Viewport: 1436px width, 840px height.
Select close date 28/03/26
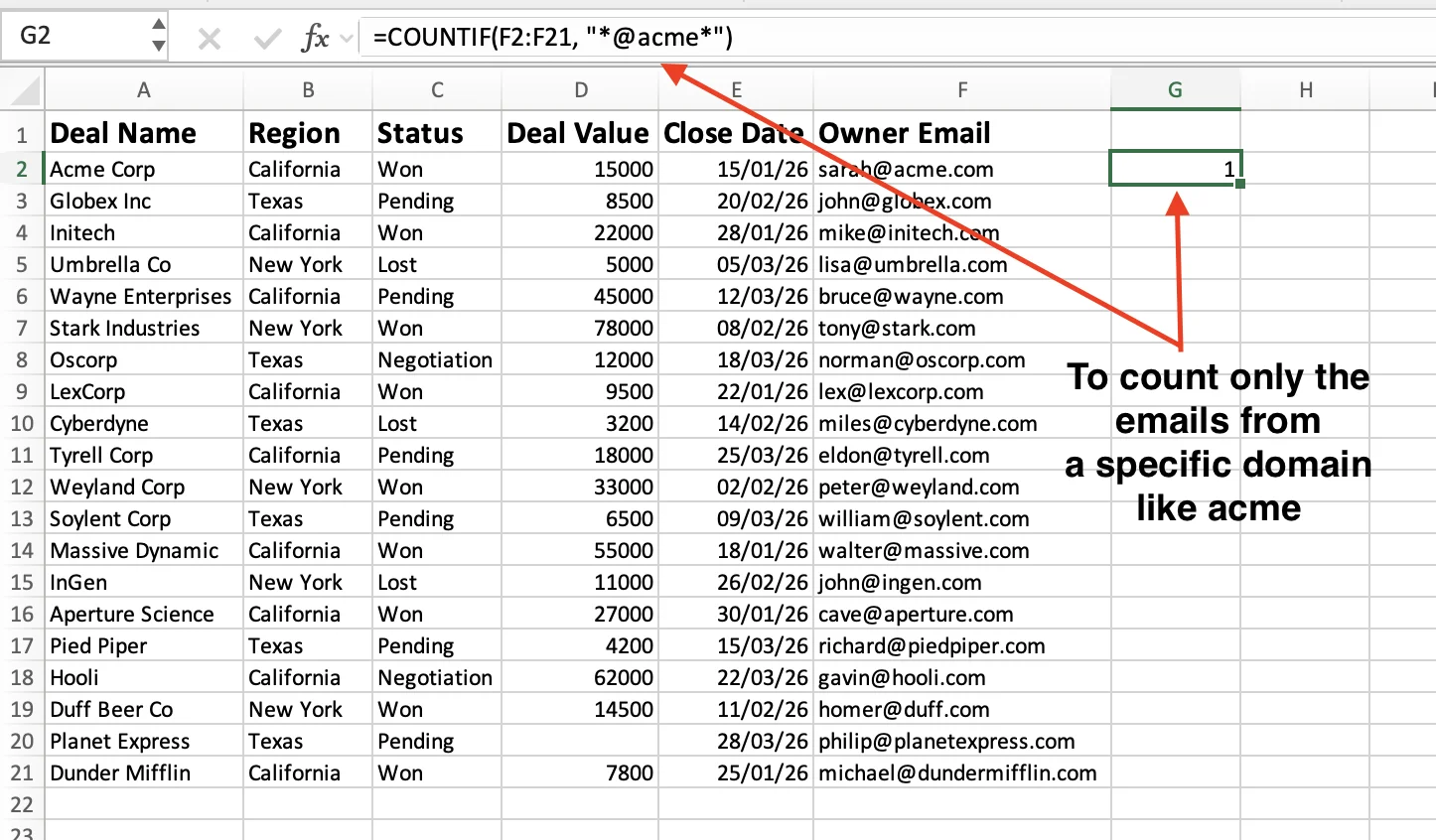point(736,742)
